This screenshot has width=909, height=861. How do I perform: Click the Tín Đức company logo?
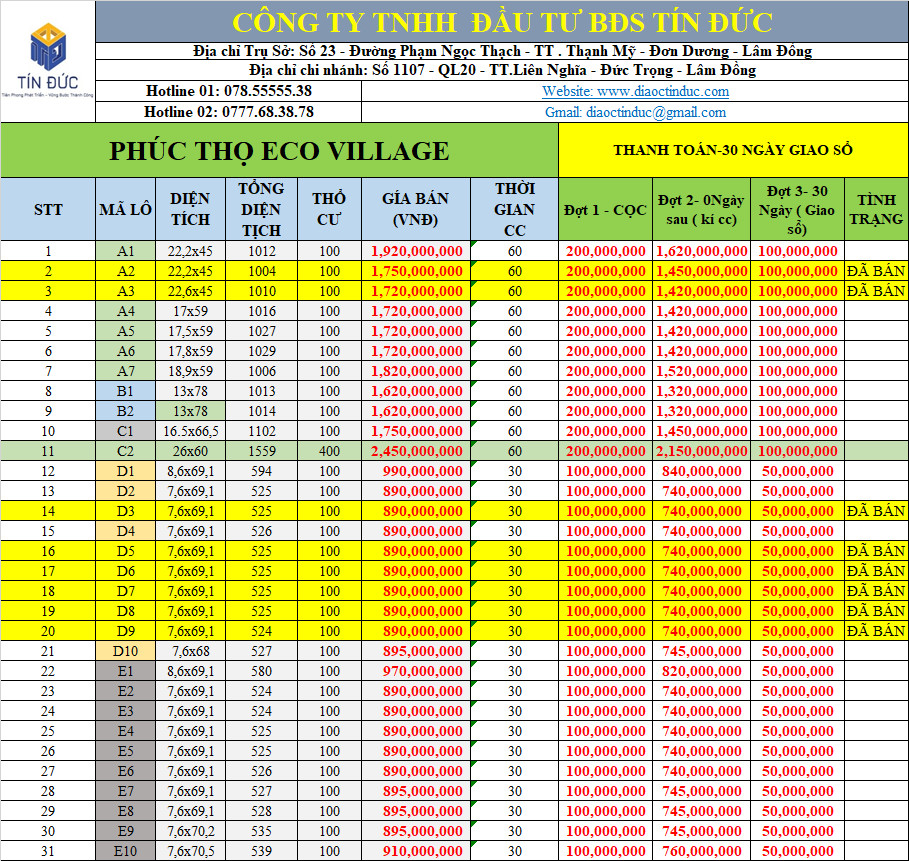48,60
